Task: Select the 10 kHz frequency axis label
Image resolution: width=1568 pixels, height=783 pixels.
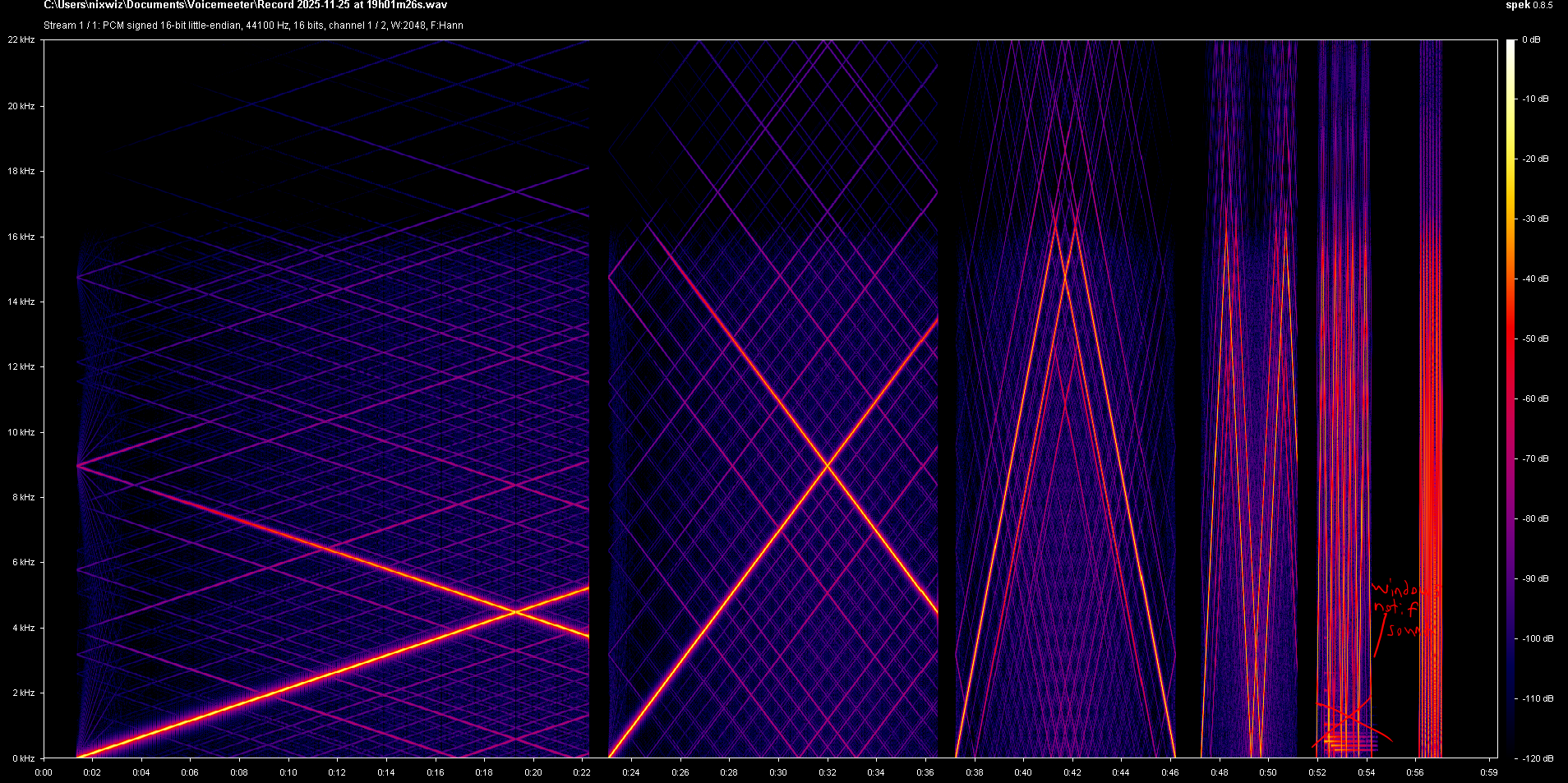Action: click(x=21, y=432)
